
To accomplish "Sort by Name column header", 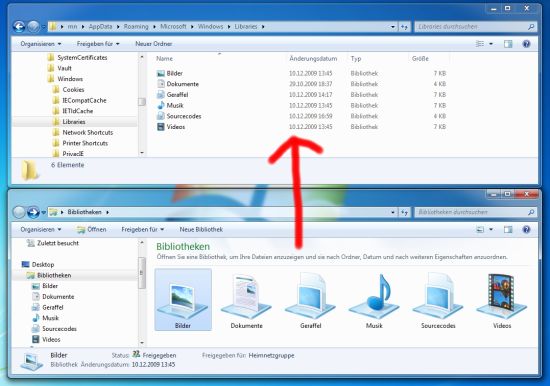I will (164, 59).
